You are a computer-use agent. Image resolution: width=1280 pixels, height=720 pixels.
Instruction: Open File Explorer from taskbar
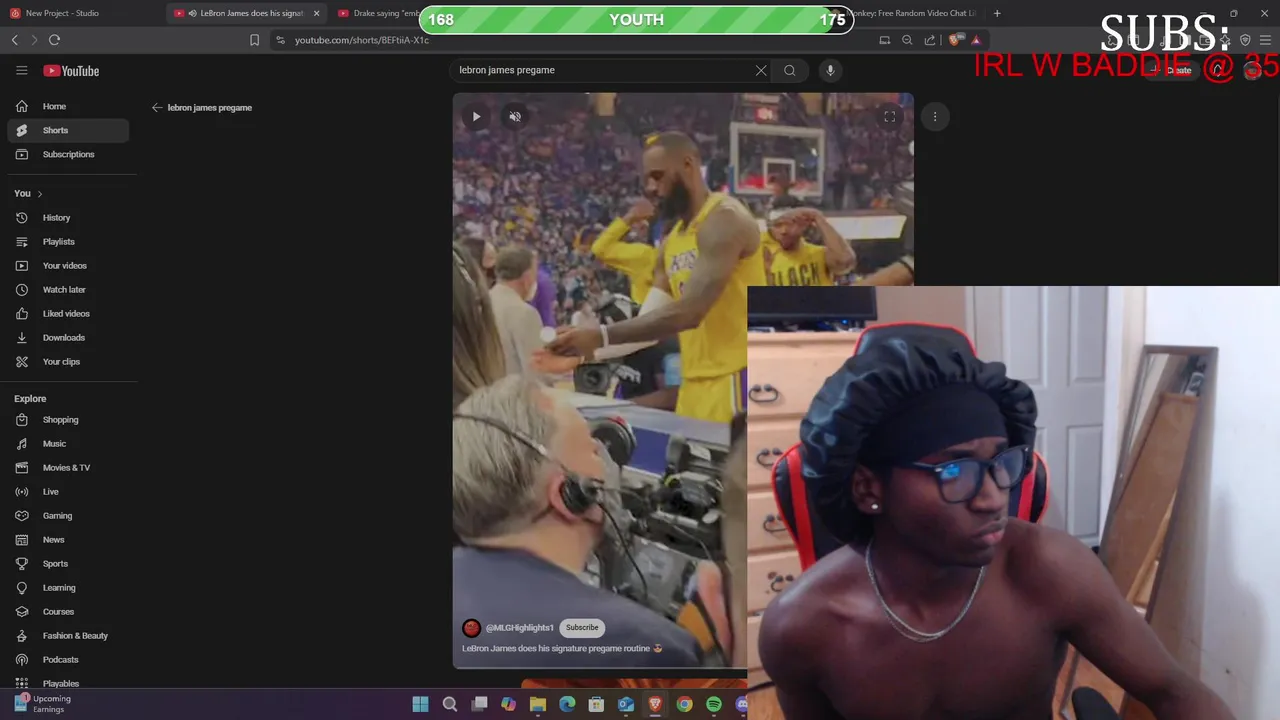point(537,704)
